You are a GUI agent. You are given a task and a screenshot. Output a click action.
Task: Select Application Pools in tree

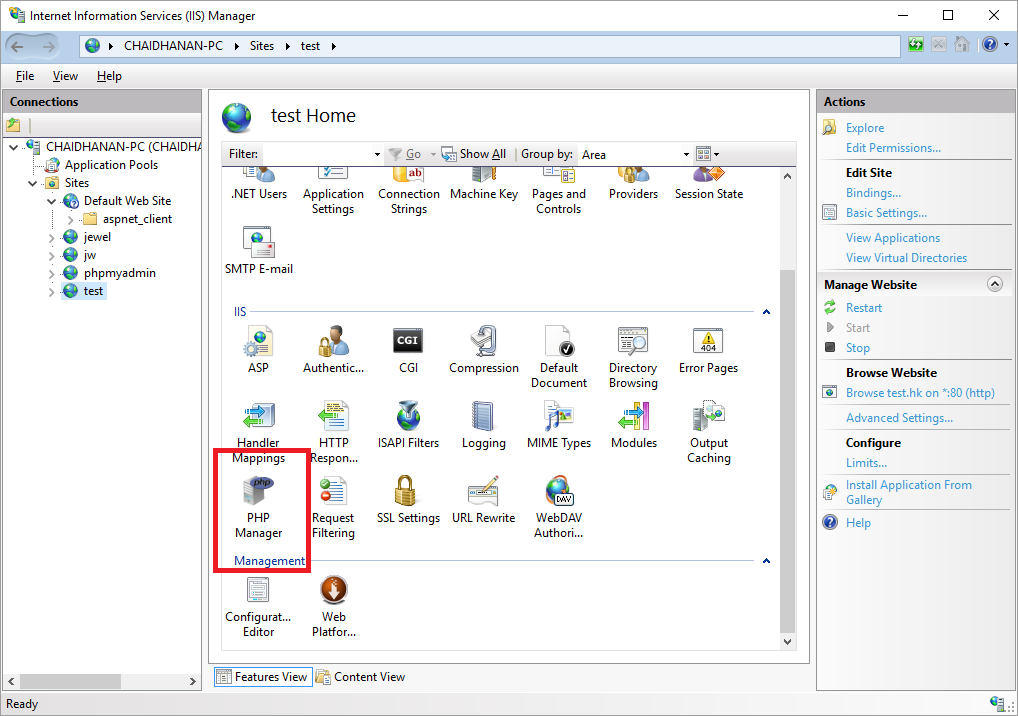tap(111, 165)
